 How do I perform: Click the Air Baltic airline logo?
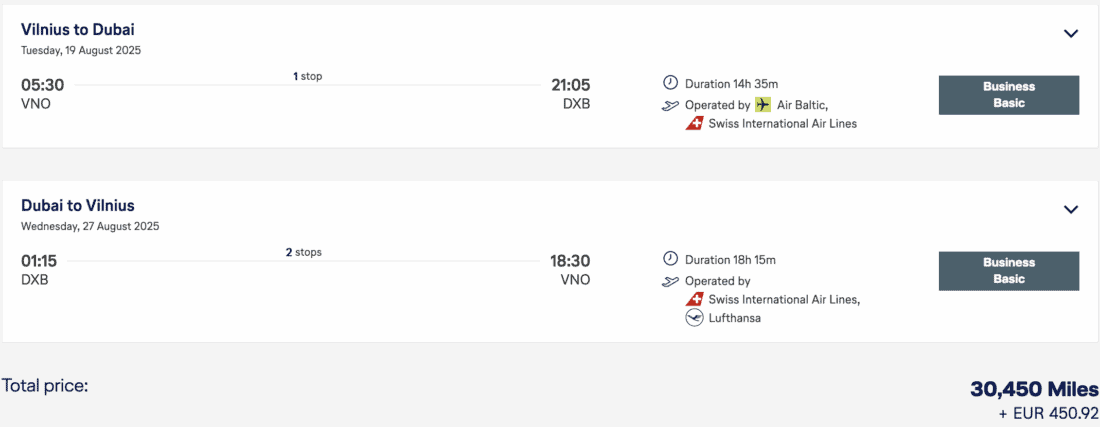point(764,105)
